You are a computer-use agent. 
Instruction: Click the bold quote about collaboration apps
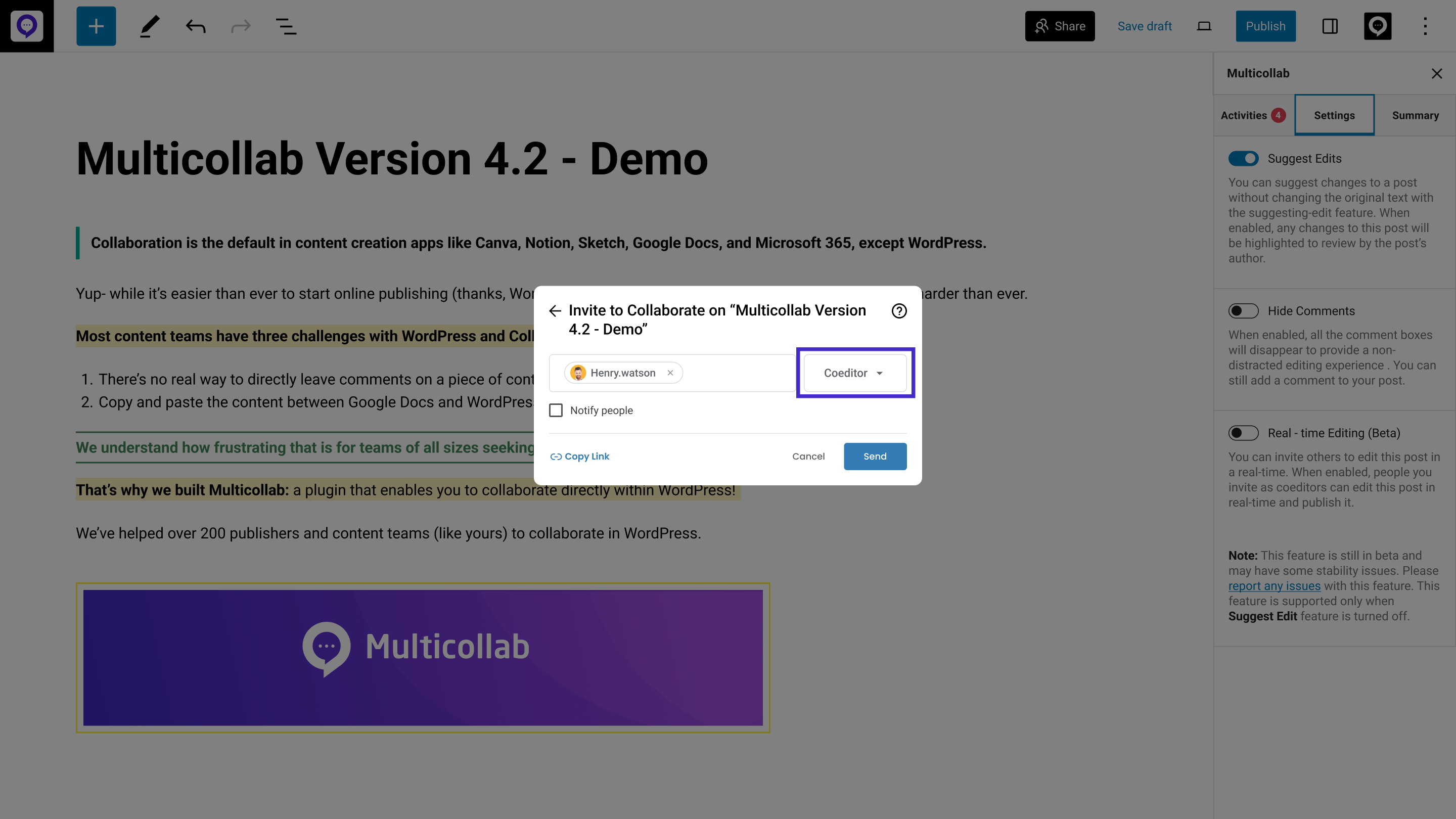click(538, 243)
